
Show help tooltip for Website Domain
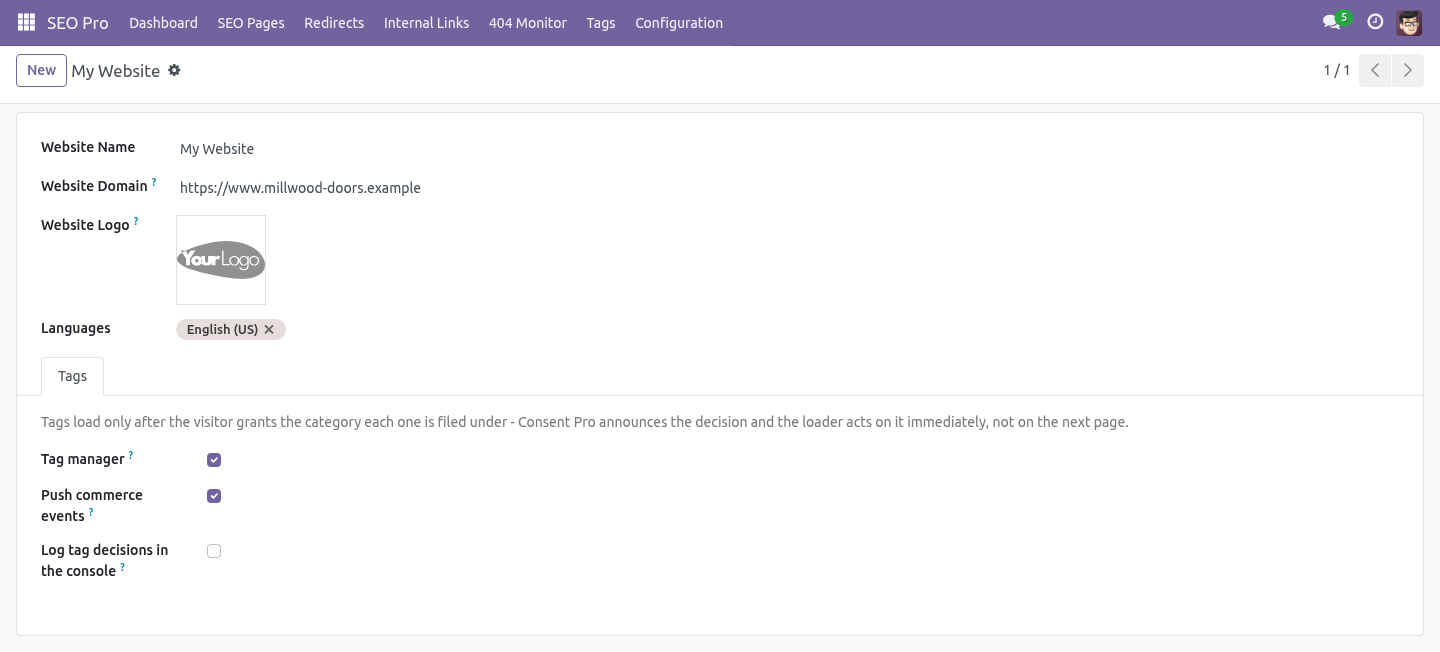click(154, 183)
